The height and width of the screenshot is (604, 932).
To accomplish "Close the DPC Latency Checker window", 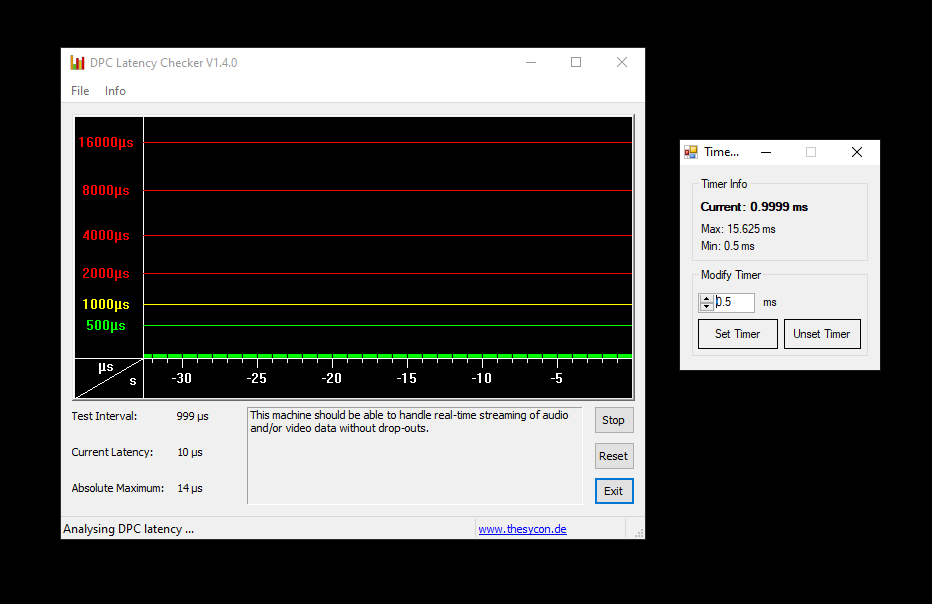I will [x=622, y=62].
